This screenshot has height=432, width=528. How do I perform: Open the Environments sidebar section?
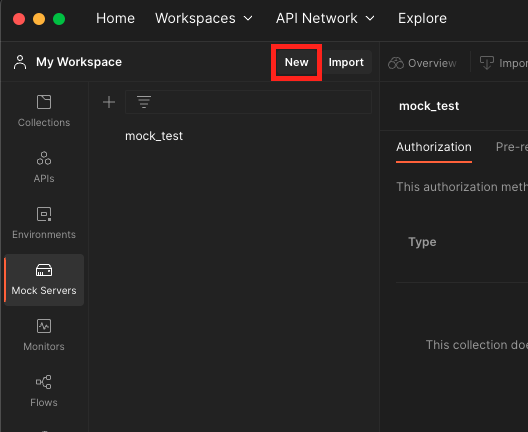(44, 223)
